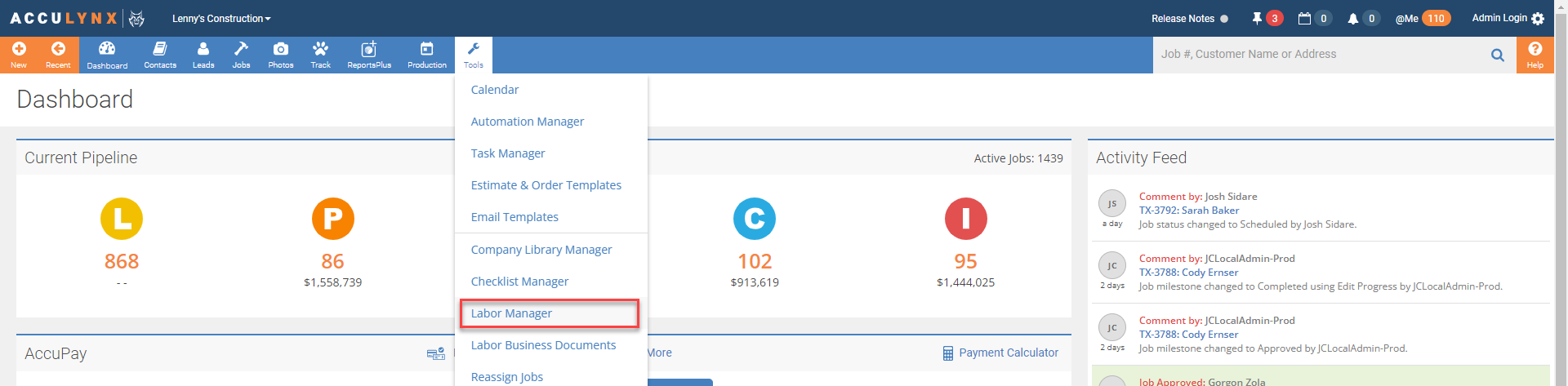Select Reassign Jobs menu entry
The height and width of the screenshot is (386, 1568).
click(x=507, y=377)
